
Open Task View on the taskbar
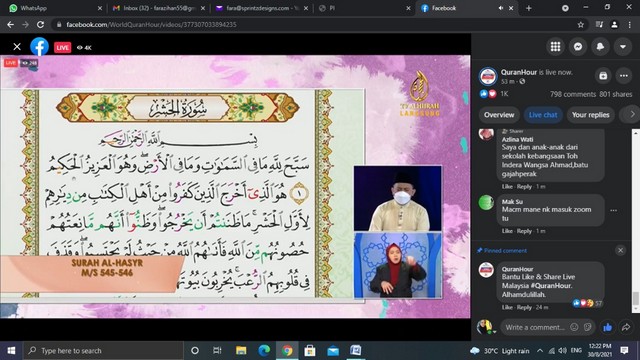pos(217,351)
